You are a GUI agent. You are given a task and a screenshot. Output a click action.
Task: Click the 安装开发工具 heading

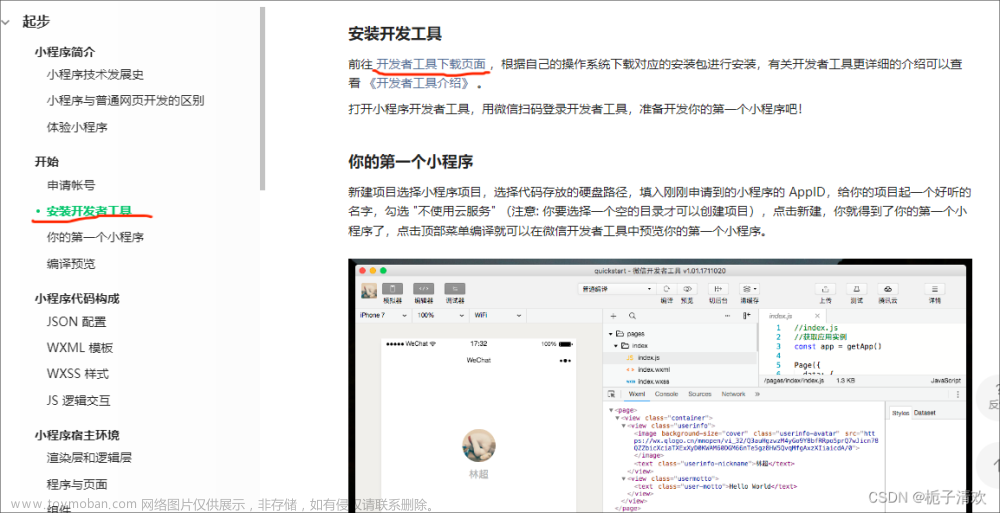pos(395,33)
